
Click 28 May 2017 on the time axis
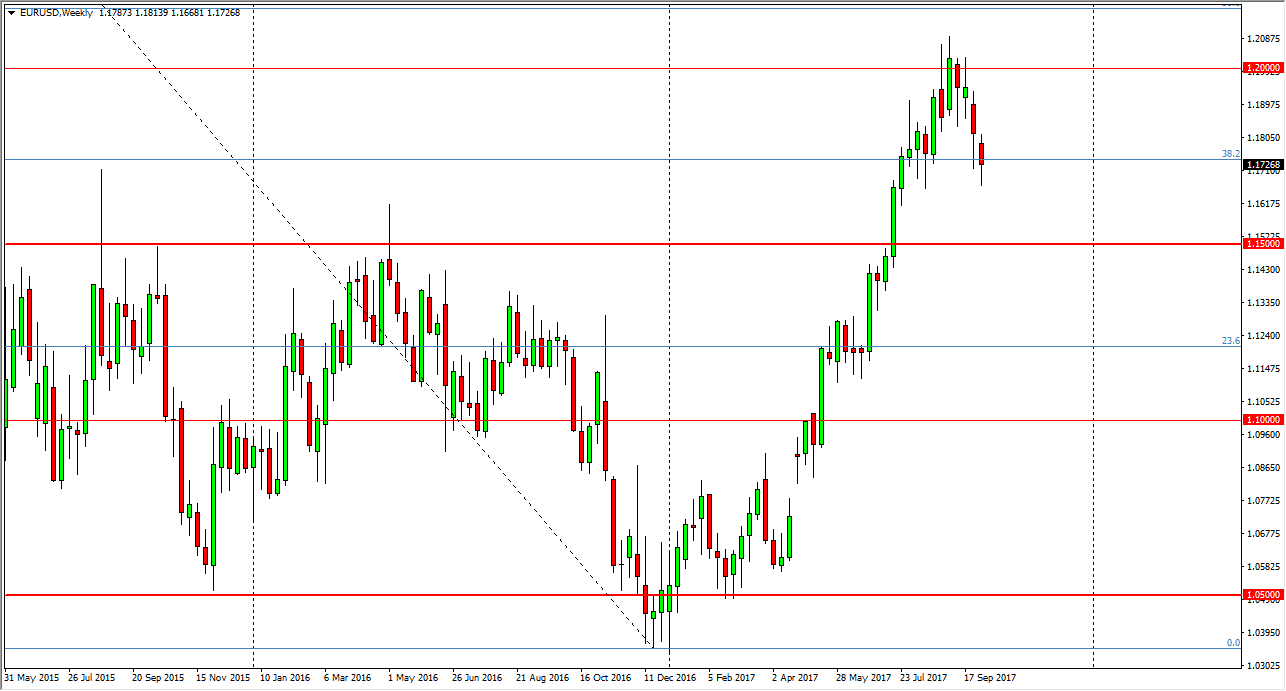coord(863,677)
